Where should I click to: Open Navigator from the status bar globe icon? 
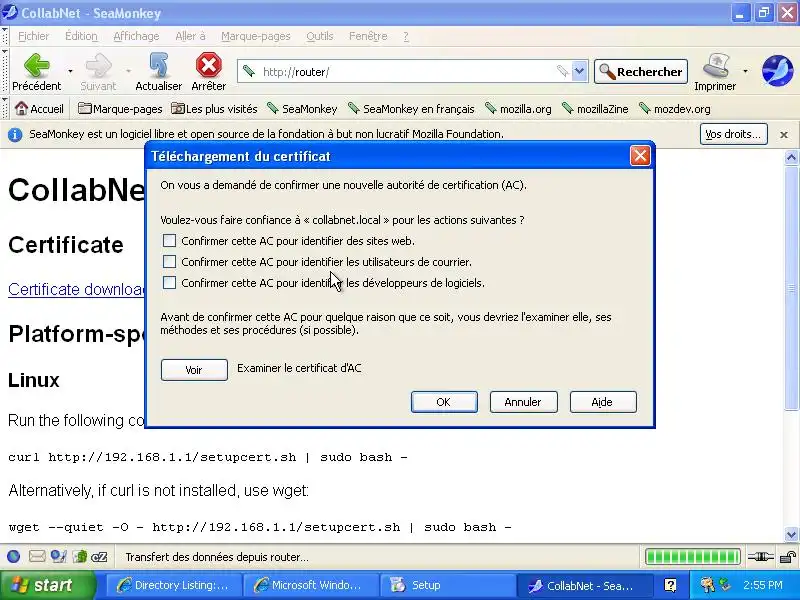[x=13, y=556]
